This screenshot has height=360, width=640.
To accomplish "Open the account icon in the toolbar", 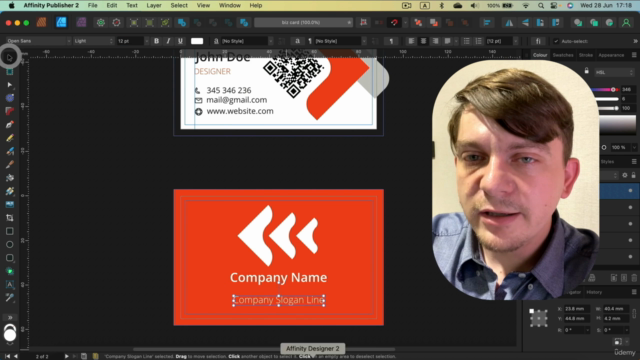I will (x=626, y=22).
